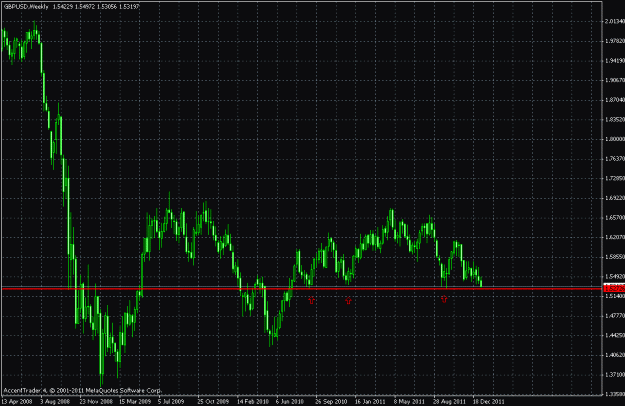This screenshot has height=406, width=625.
Task: Select the red up arrow below the late-2010 low
Action: [348, 300]
